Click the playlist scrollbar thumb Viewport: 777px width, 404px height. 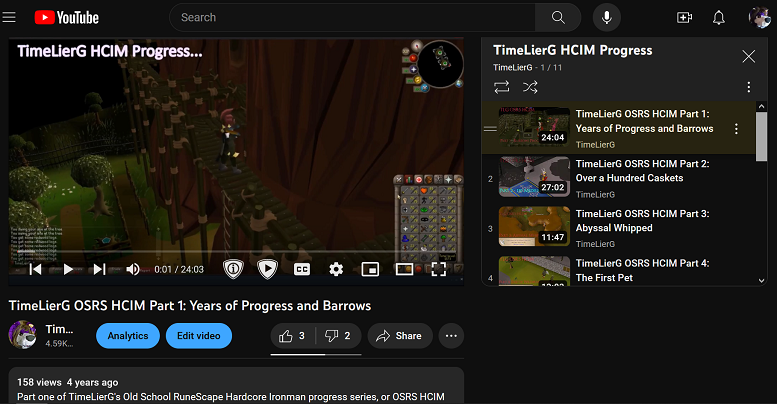point(761,136)
